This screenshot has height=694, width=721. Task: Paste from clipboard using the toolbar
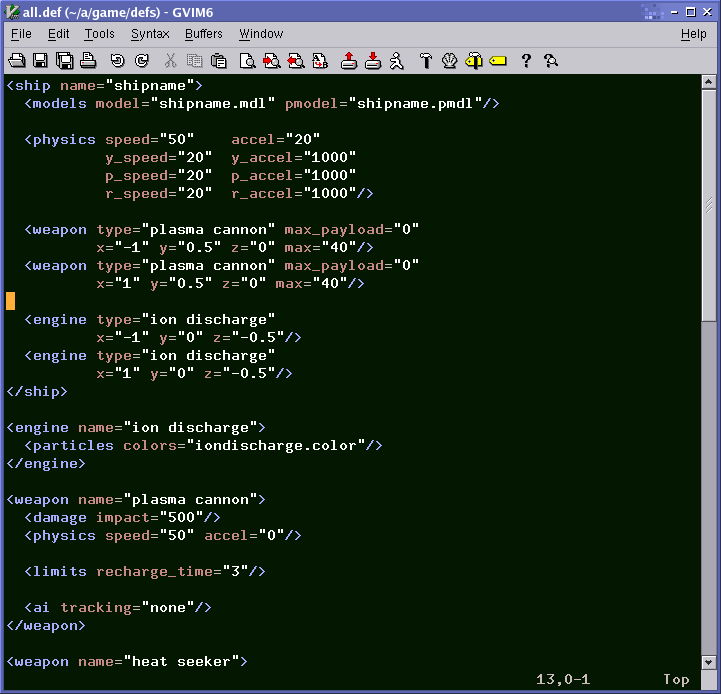[219, 61]
